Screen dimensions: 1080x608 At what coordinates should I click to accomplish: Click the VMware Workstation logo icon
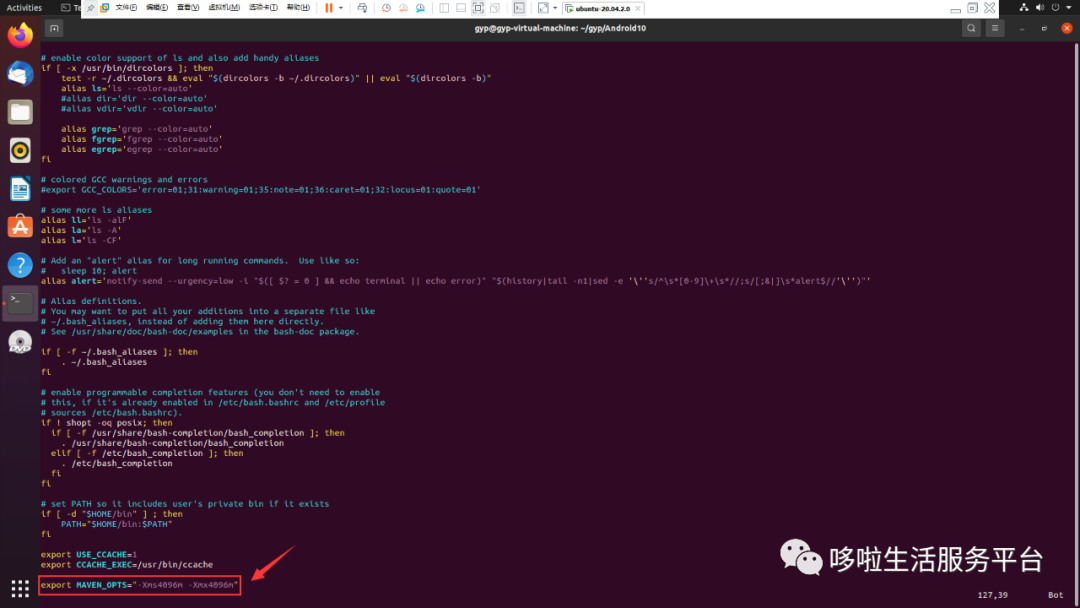105,8
